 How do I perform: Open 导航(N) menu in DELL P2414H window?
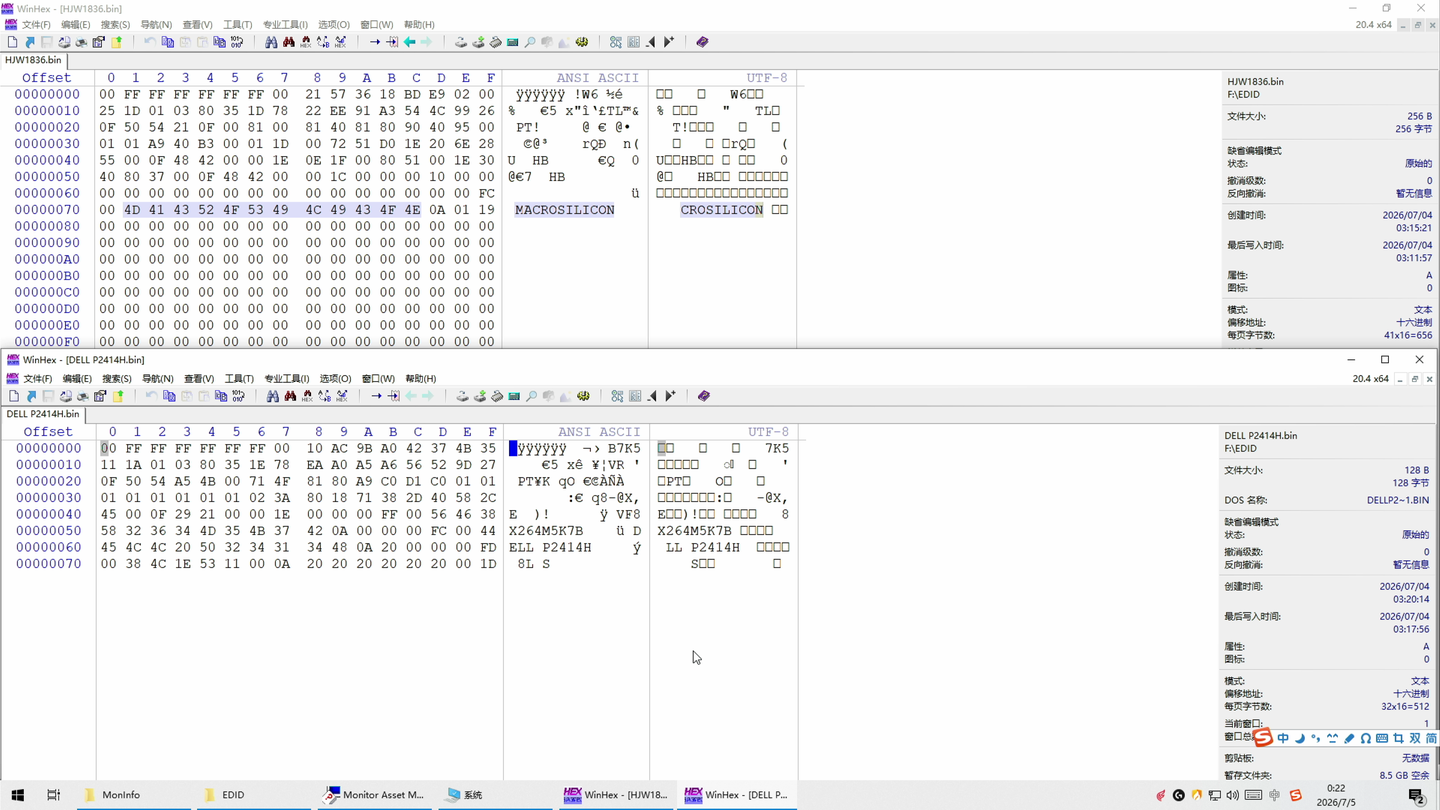point(157,379)
